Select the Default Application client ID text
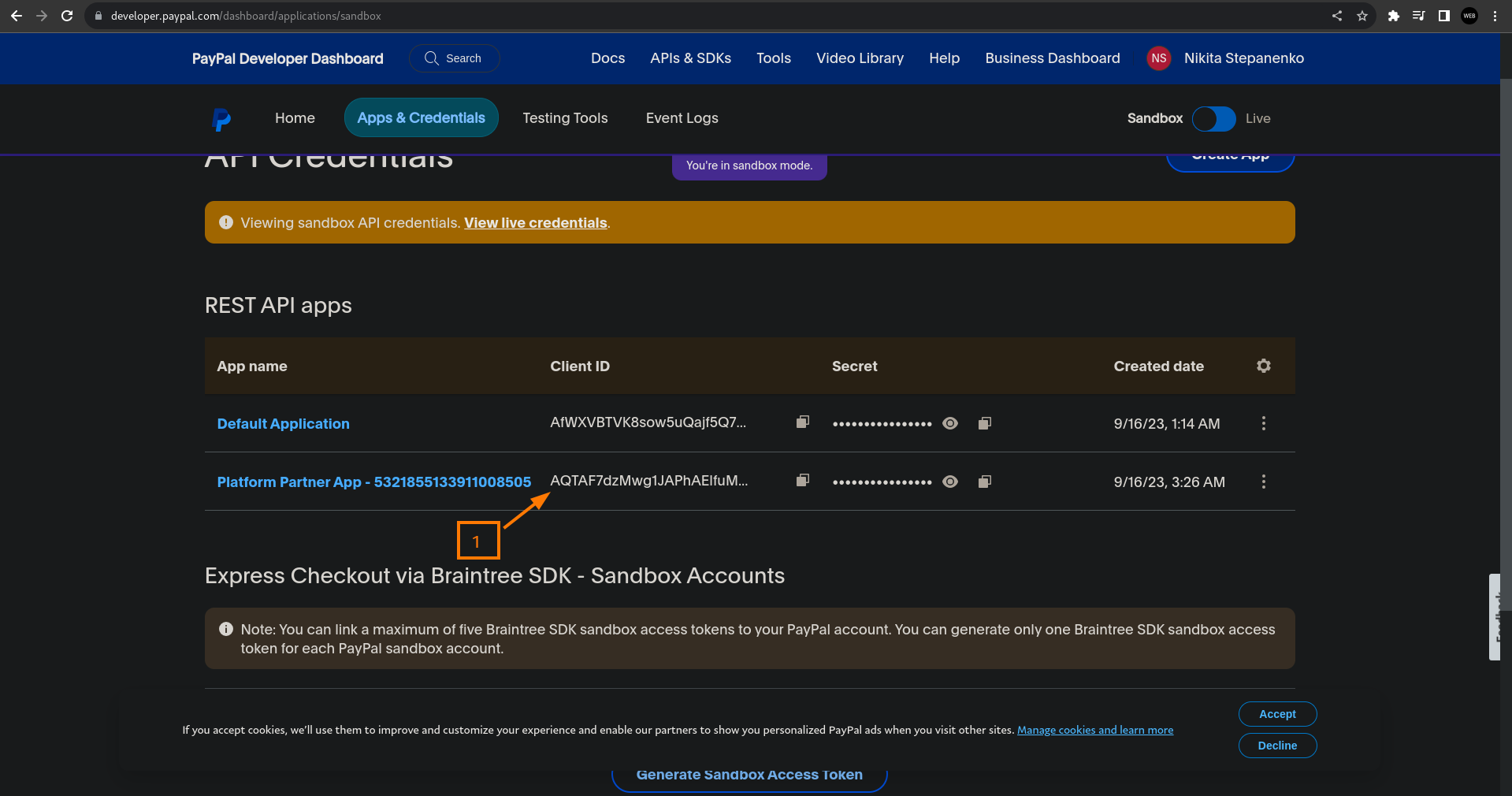 coord(648,422)
